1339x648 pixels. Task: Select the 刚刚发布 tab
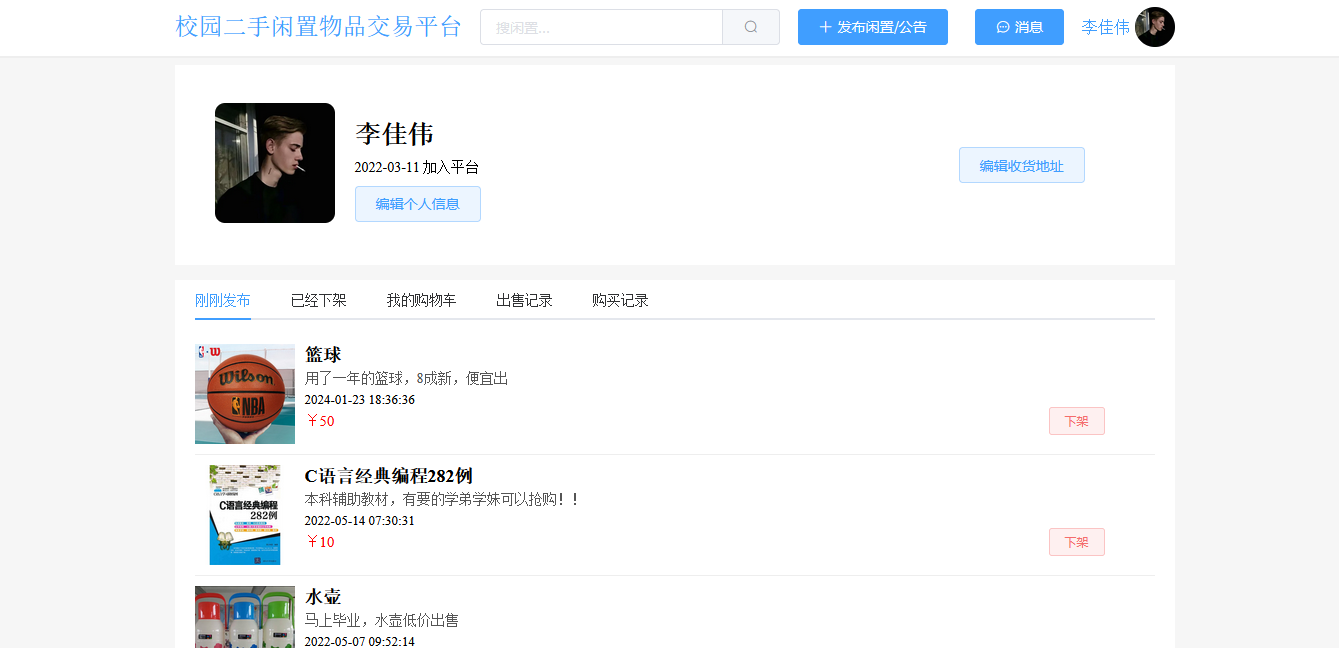point(222,300)
